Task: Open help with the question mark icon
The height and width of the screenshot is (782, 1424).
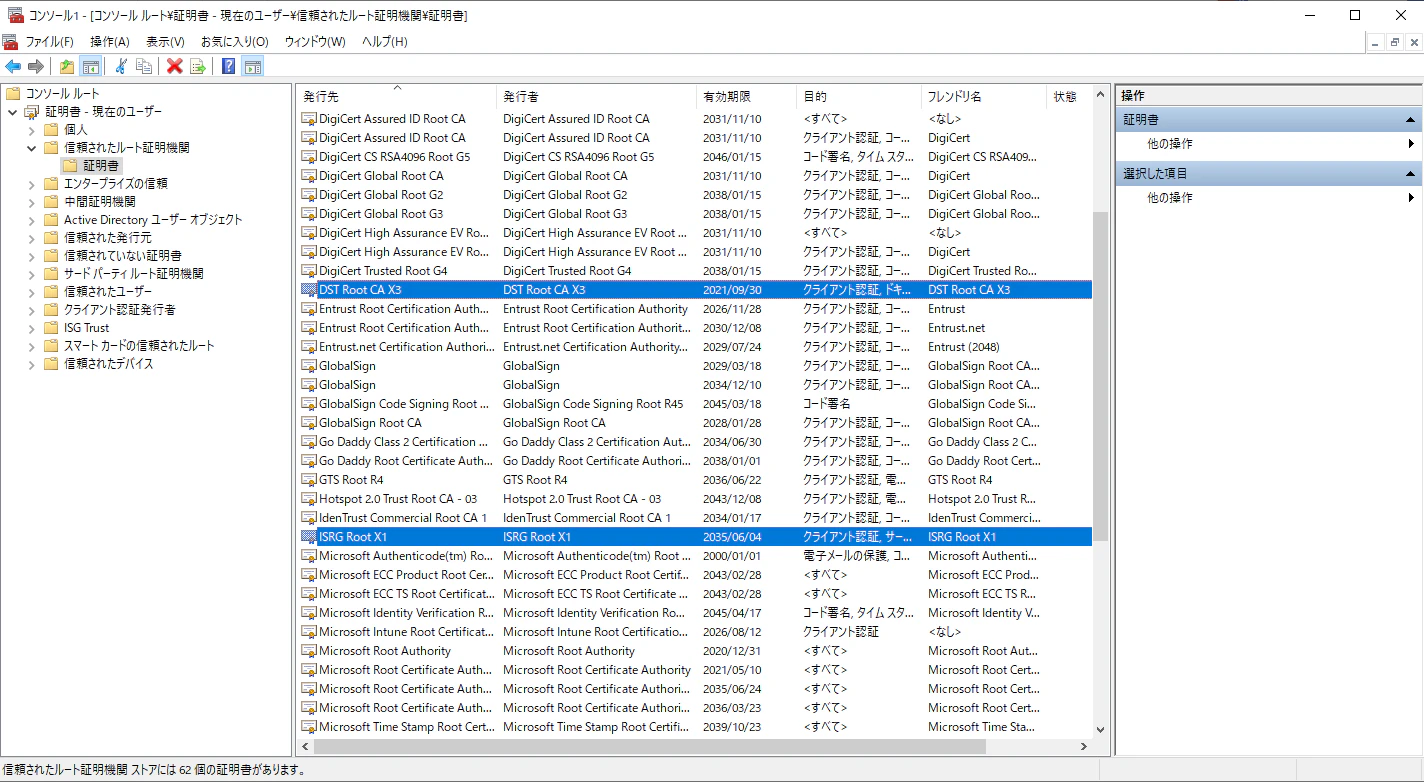Action: click(229, 67)
